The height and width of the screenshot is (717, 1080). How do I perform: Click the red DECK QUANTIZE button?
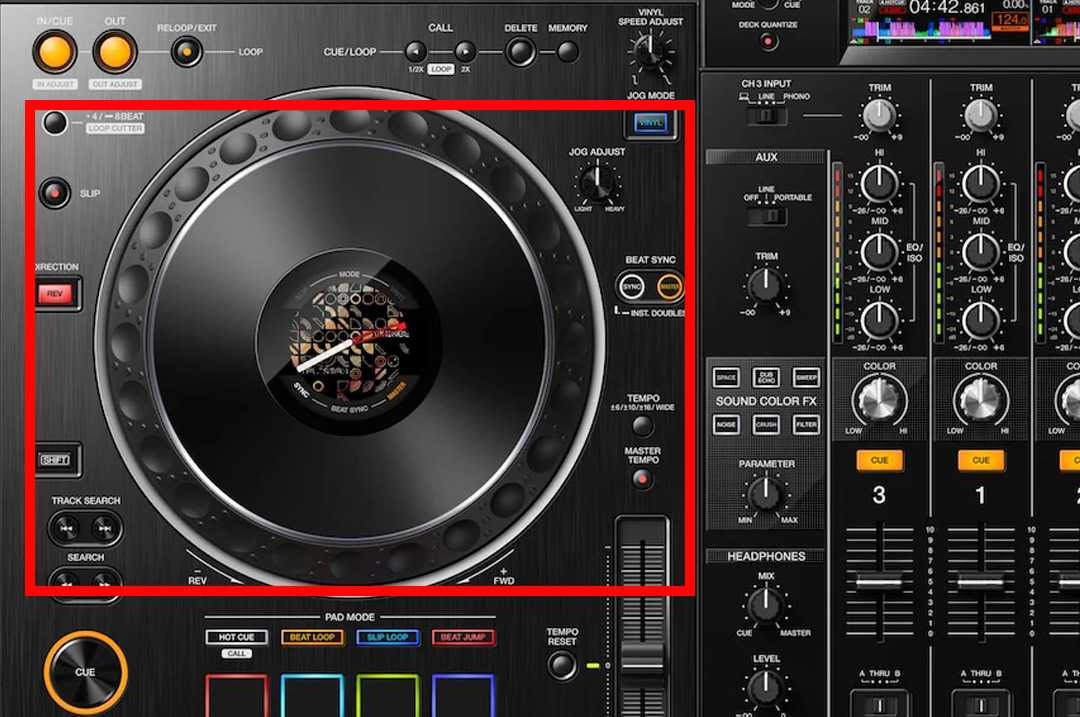[768, 41]
